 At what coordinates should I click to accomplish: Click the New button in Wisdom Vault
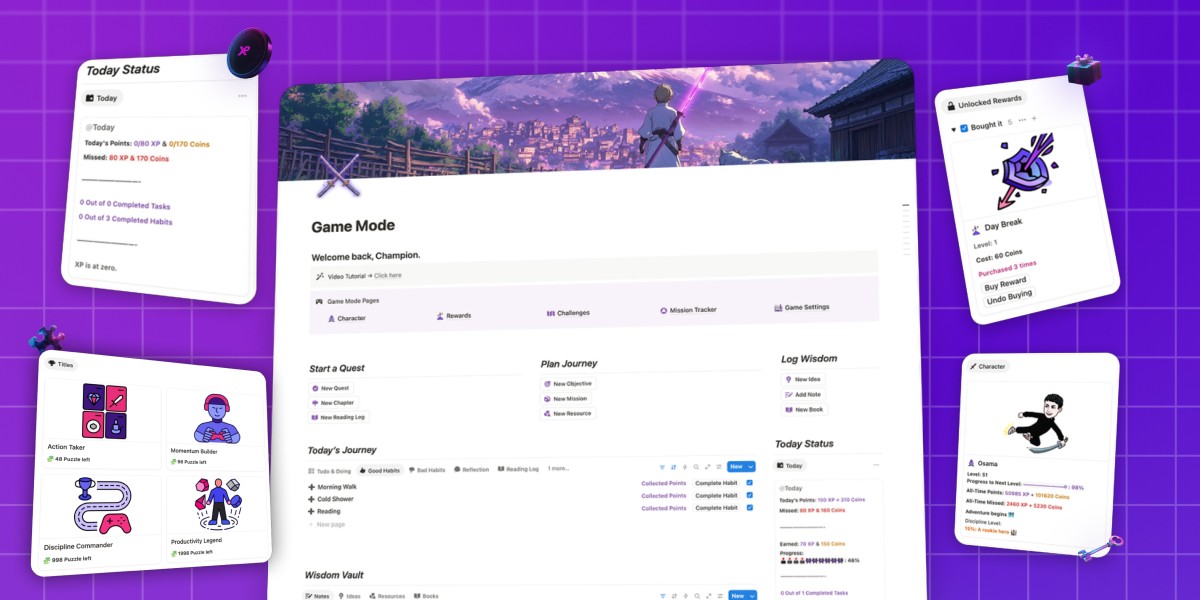coord(736,596)
